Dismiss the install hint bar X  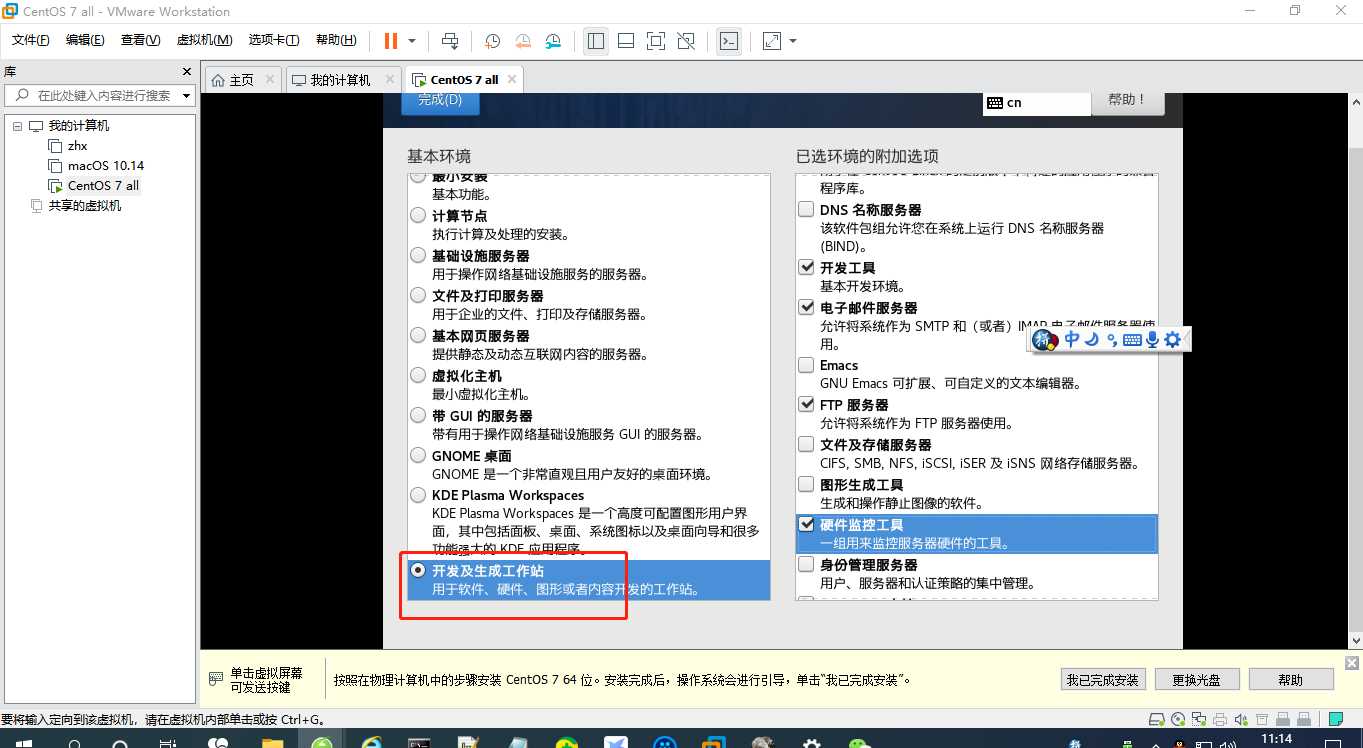tap(1352, 662)
